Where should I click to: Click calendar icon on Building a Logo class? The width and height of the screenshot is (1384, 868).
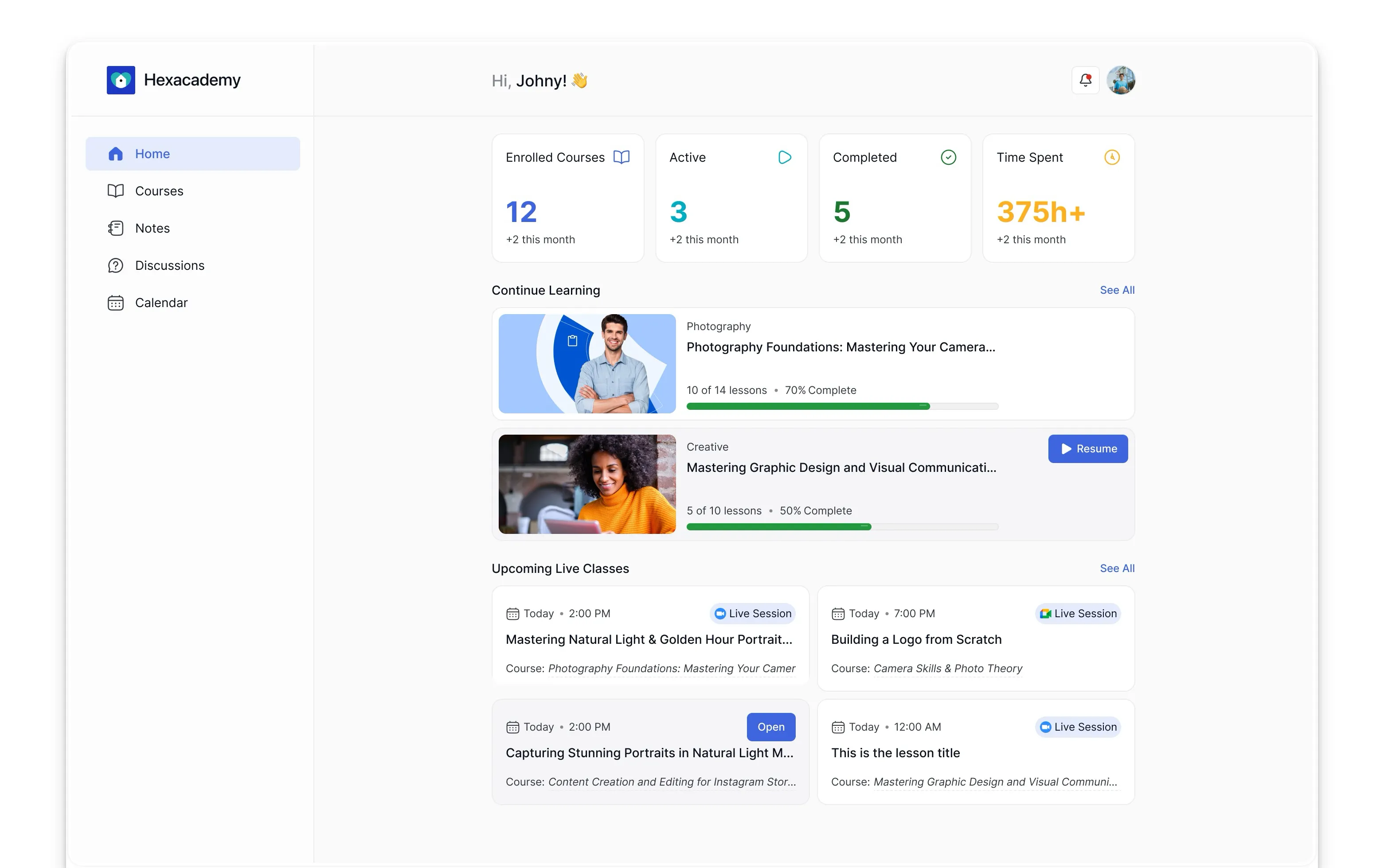pyautogui.click(x=838, y=614)
